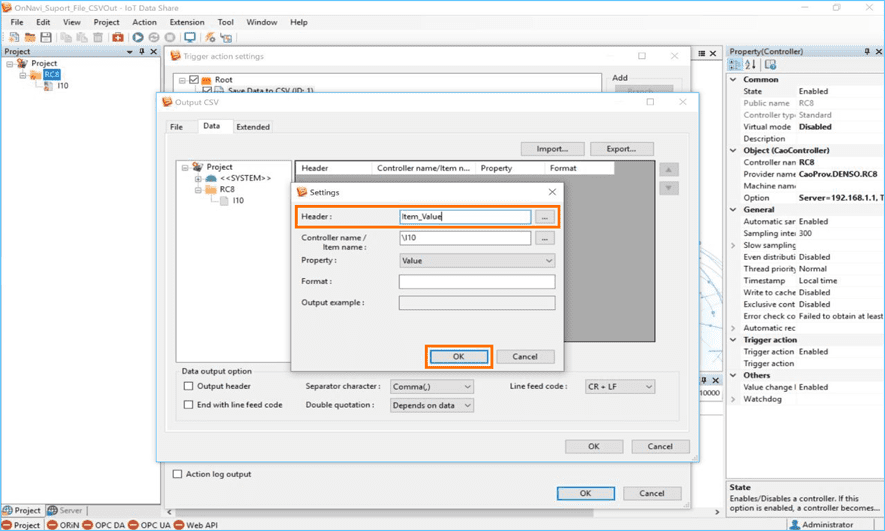Click OK in the Output CSV dialog
The image size is (885, 531).
coord(594,446)
